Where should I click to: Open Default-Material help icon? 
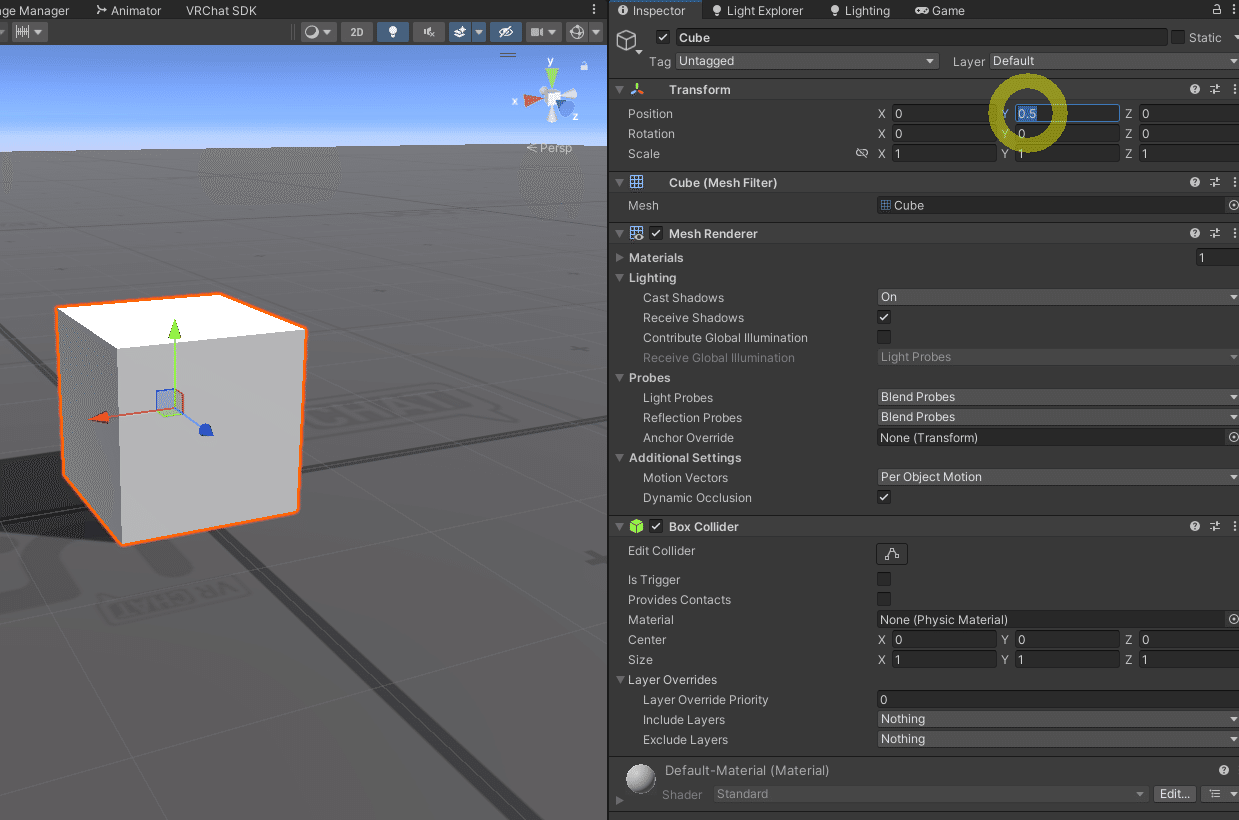point(1224,771)
